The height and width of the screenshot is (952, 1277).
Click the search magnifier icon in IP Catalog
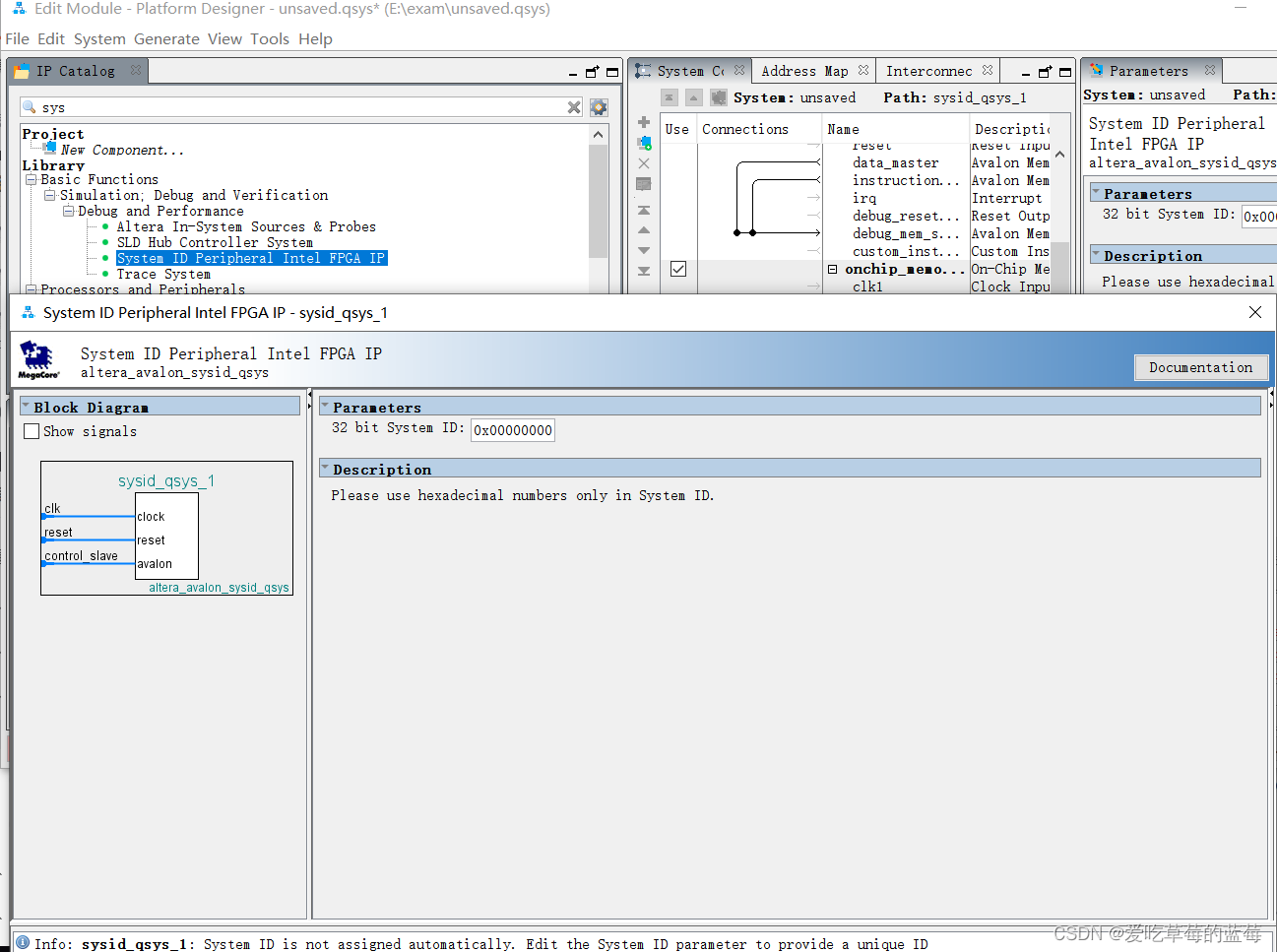pos(30,107)
